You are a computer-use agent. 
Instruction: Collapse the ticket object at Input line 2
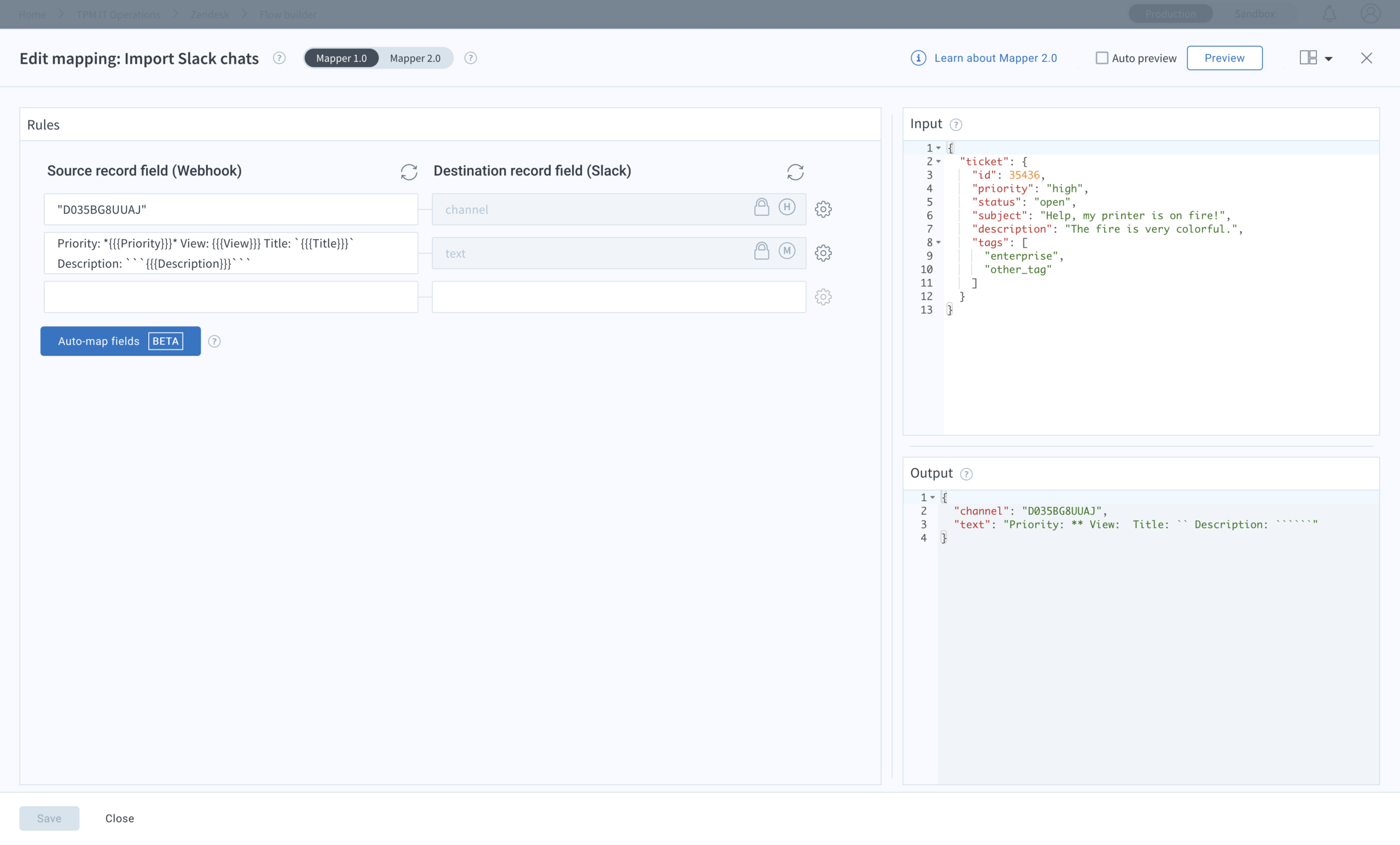point(938,162)
